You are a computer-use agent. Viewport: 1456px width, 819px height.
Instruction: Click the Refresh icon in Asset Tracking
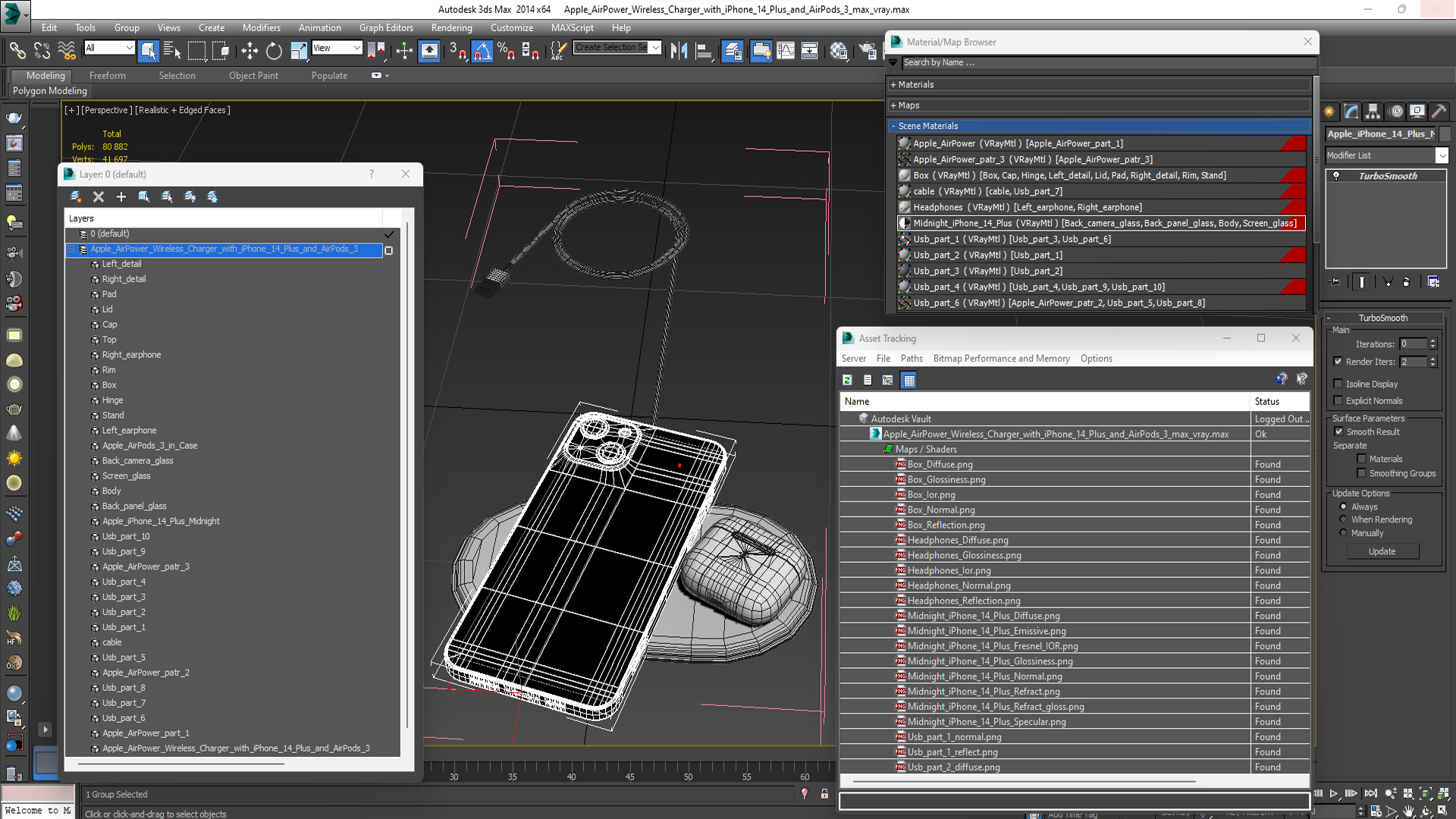pyautogui.click(x=847, y=380)
